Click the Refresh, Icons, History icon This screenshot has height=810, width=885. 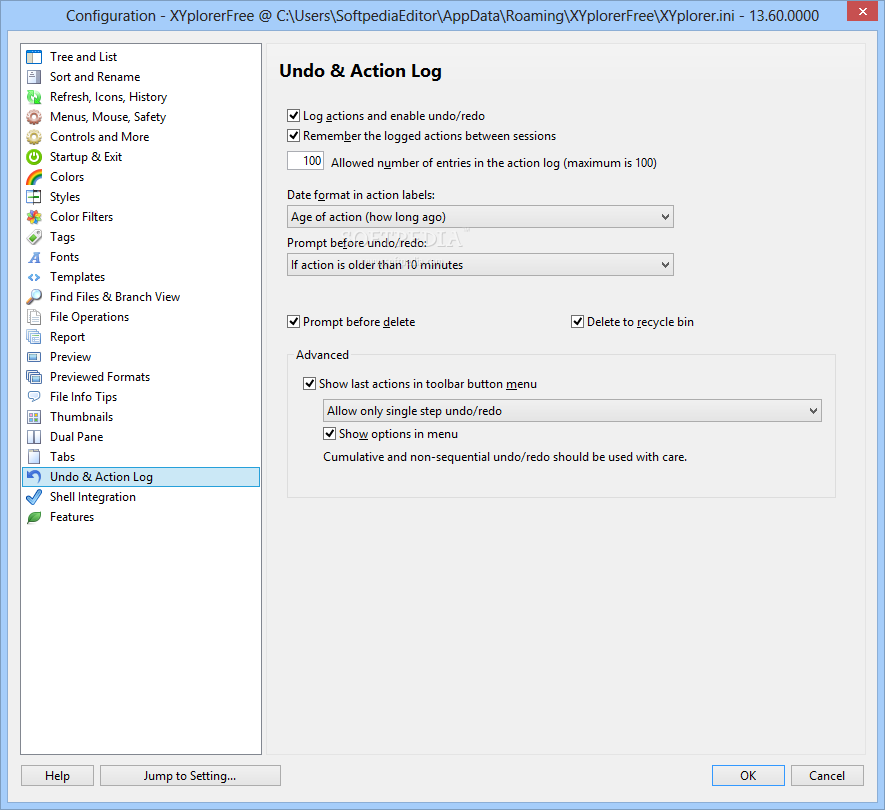[x=34, y=97]
